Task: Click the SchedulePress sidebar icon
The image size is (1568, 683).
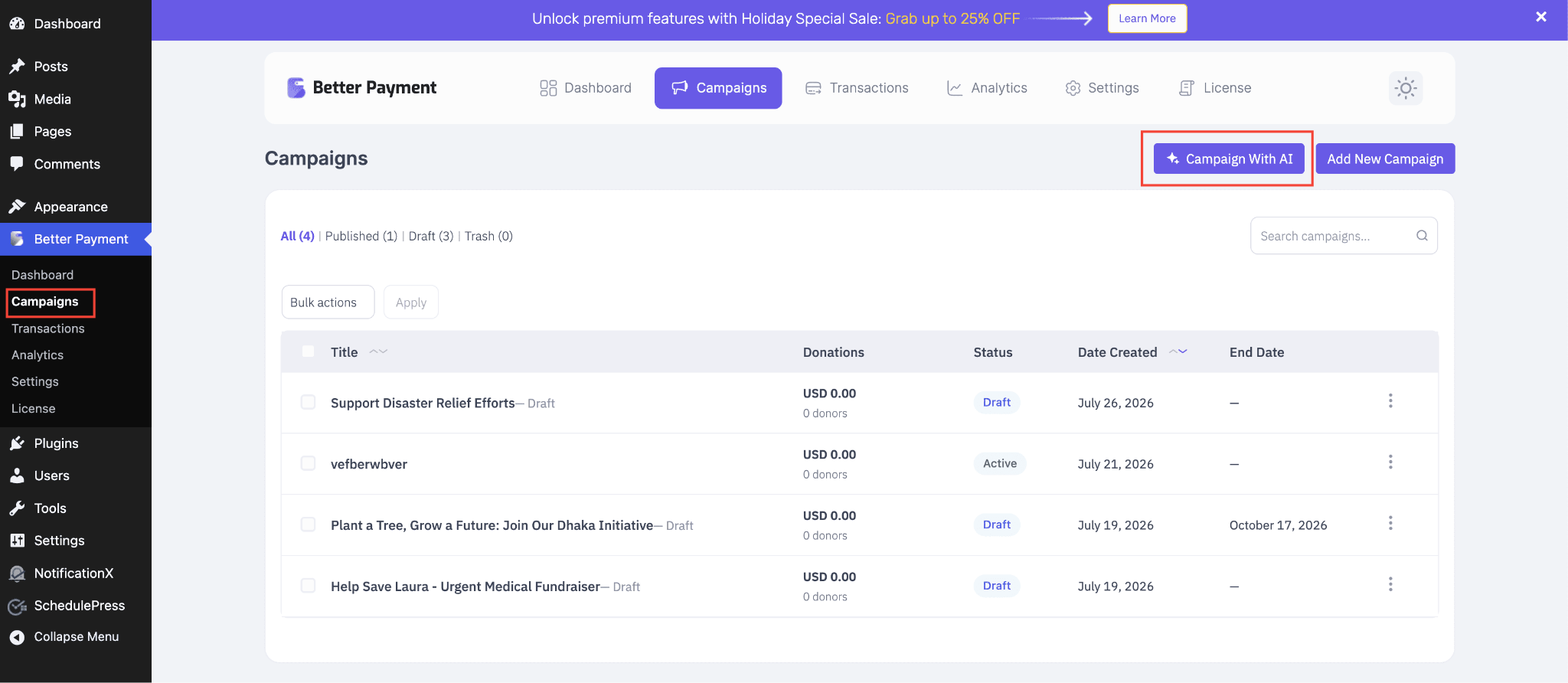Action: tap(17, 606)
